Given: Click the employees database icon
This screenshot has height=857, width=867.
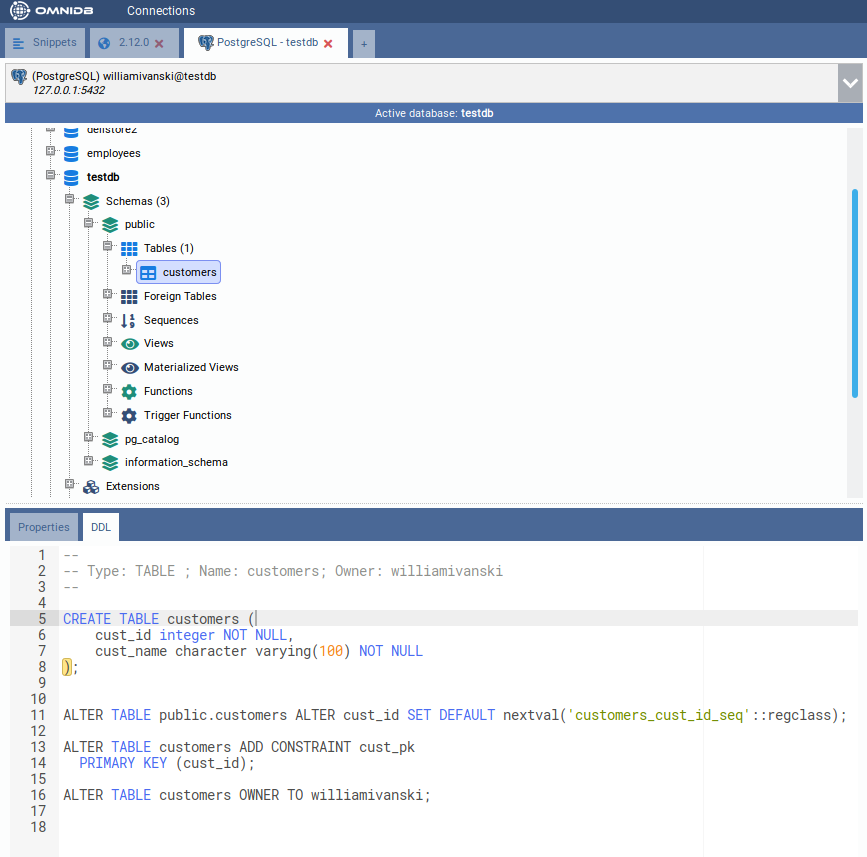Looking at the screenshot, I should [x=71, y=154].
